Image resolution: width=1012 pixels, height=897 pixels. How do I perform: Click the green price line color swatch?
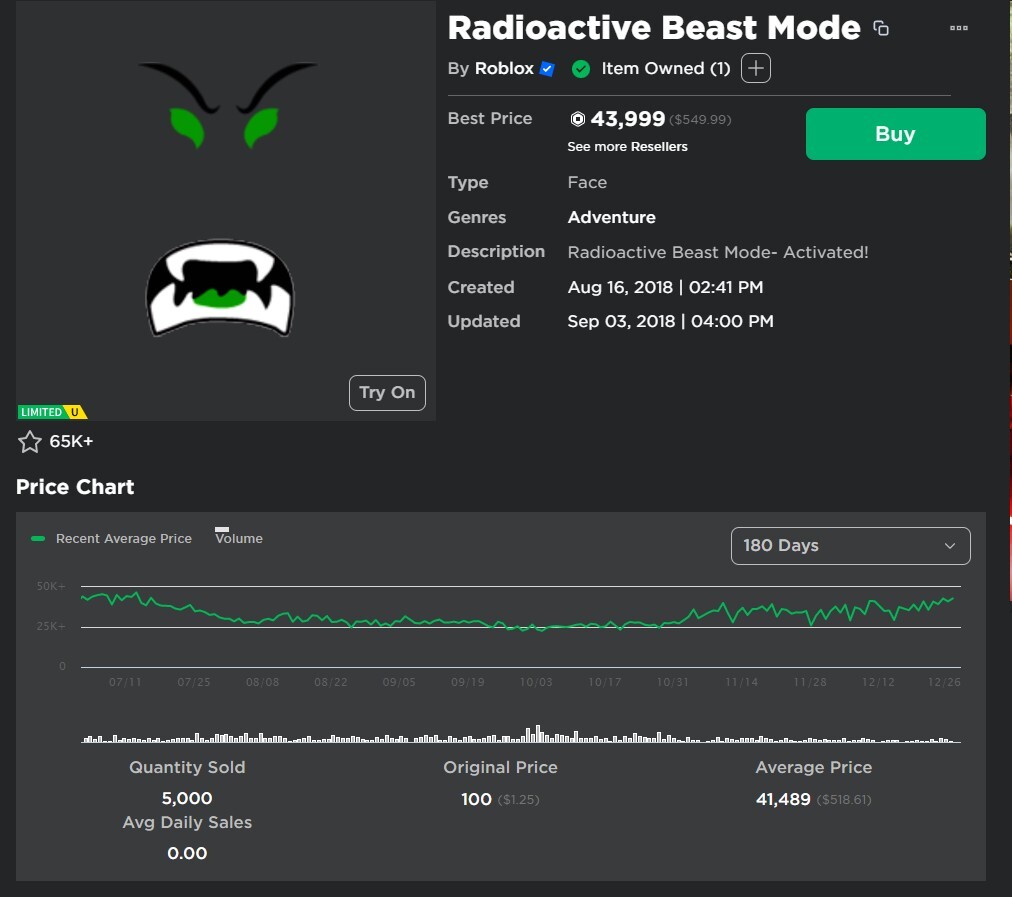(37, 538)
